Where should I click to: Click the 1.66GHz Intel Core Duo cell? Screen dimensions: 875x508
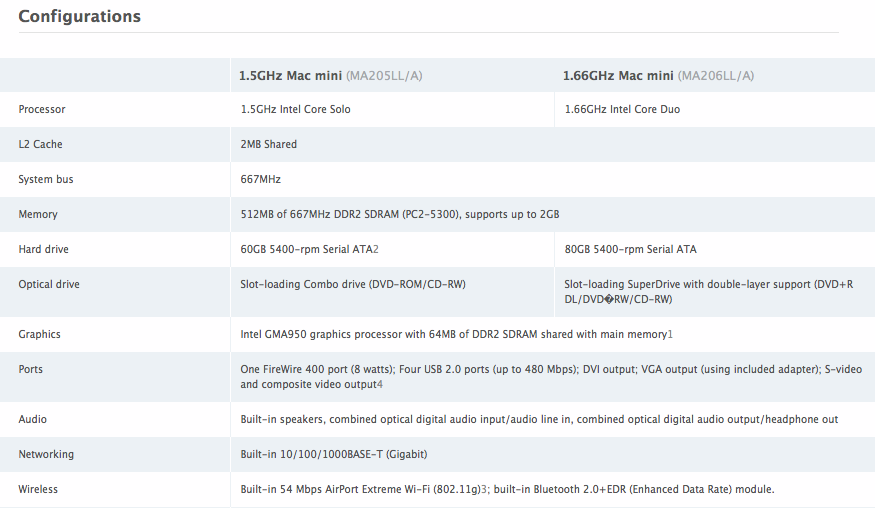(x=622, y=109)
